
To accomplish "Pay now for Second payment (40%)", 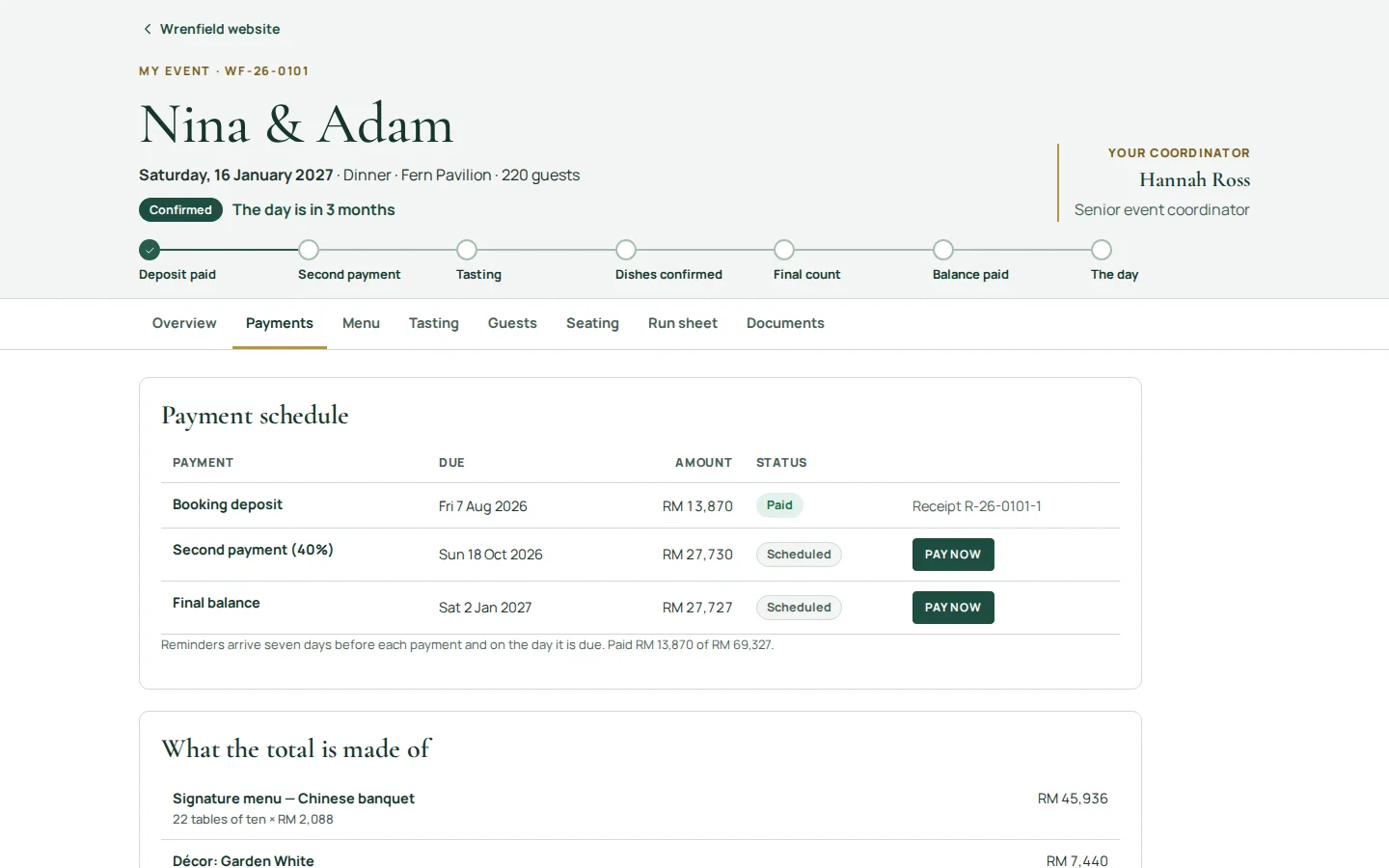I will click(953, 555).
